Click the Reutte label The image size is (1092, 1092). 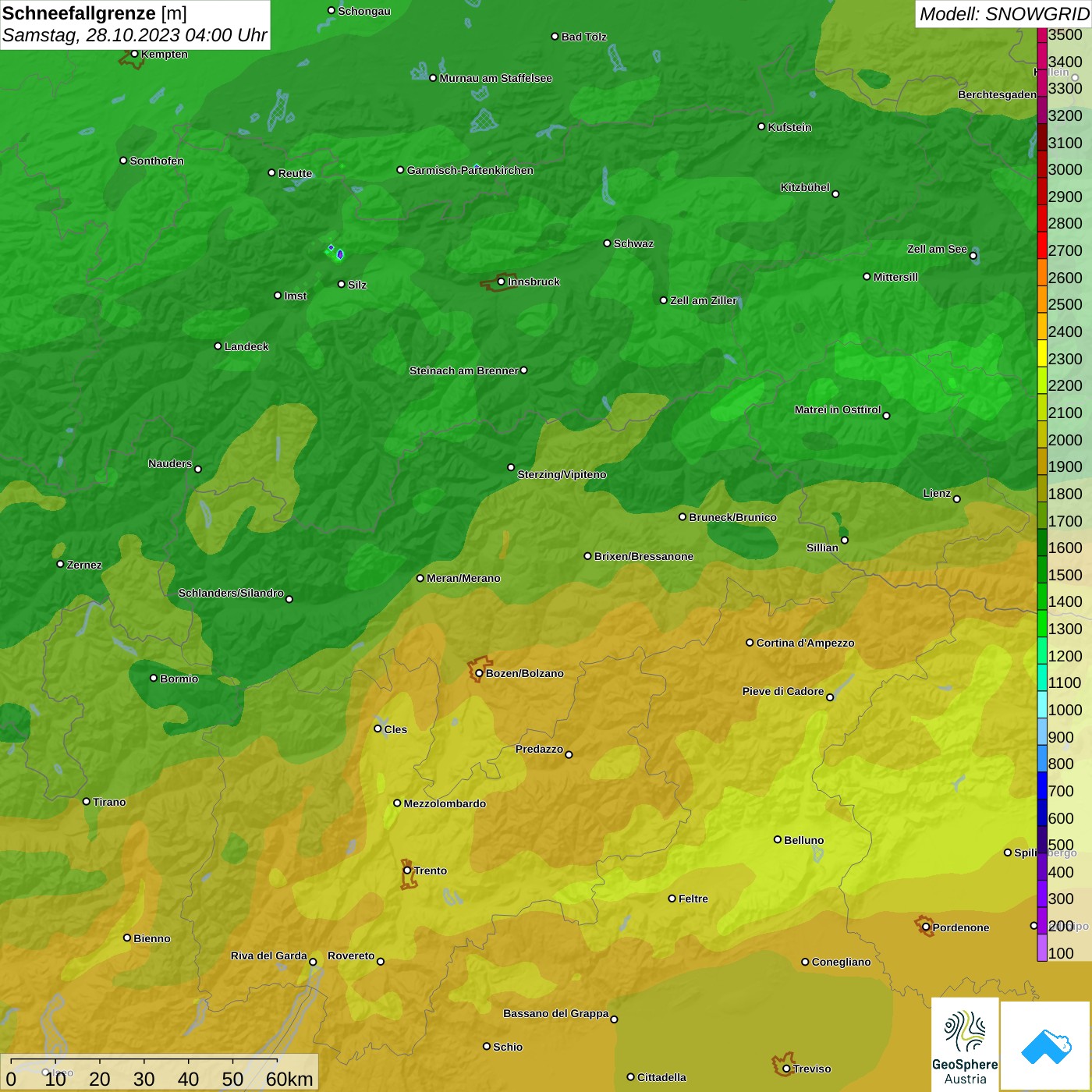[295, 173]
